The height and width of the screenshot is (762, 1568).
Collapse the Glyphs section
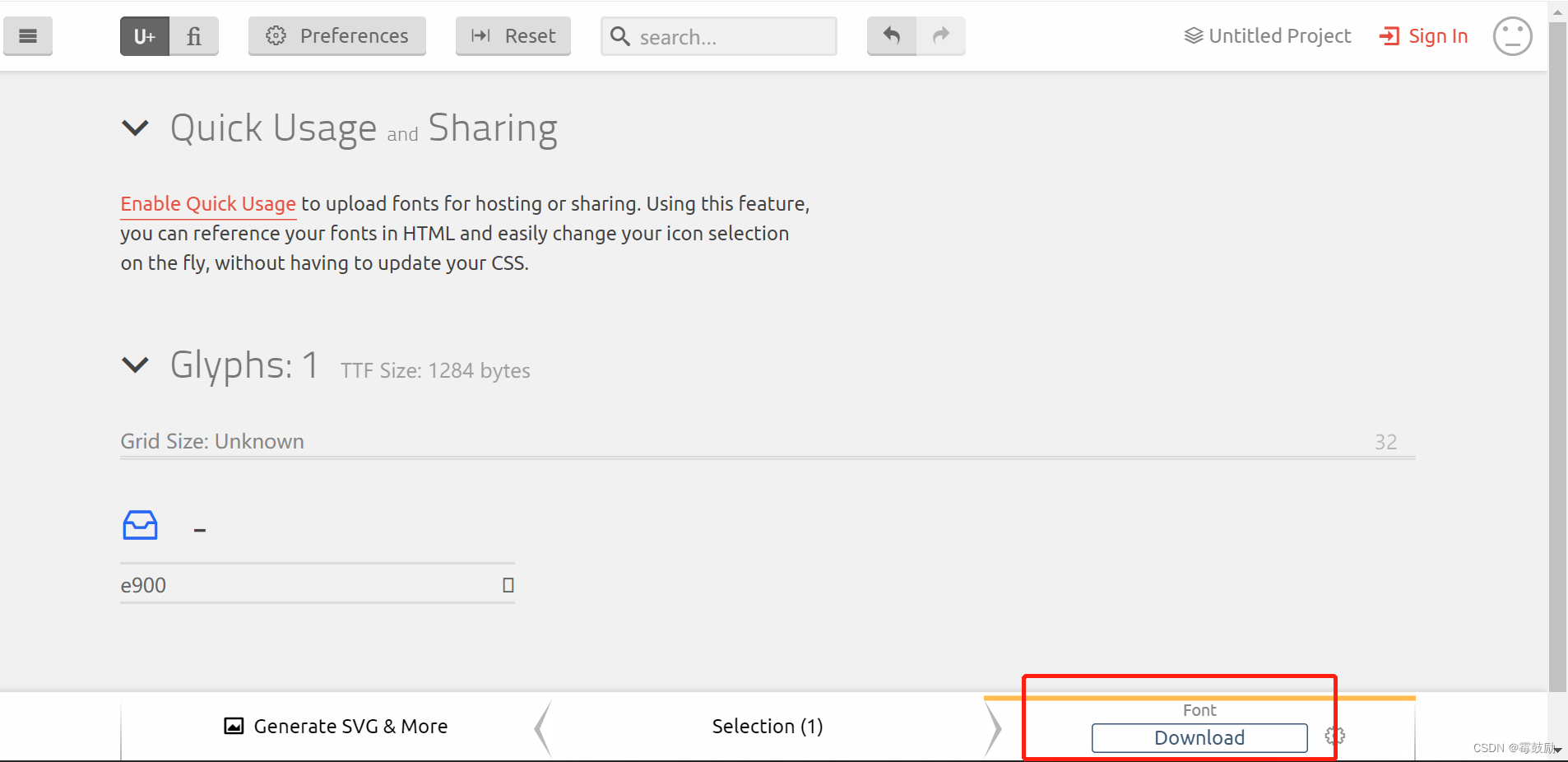[x=135, y=364]
